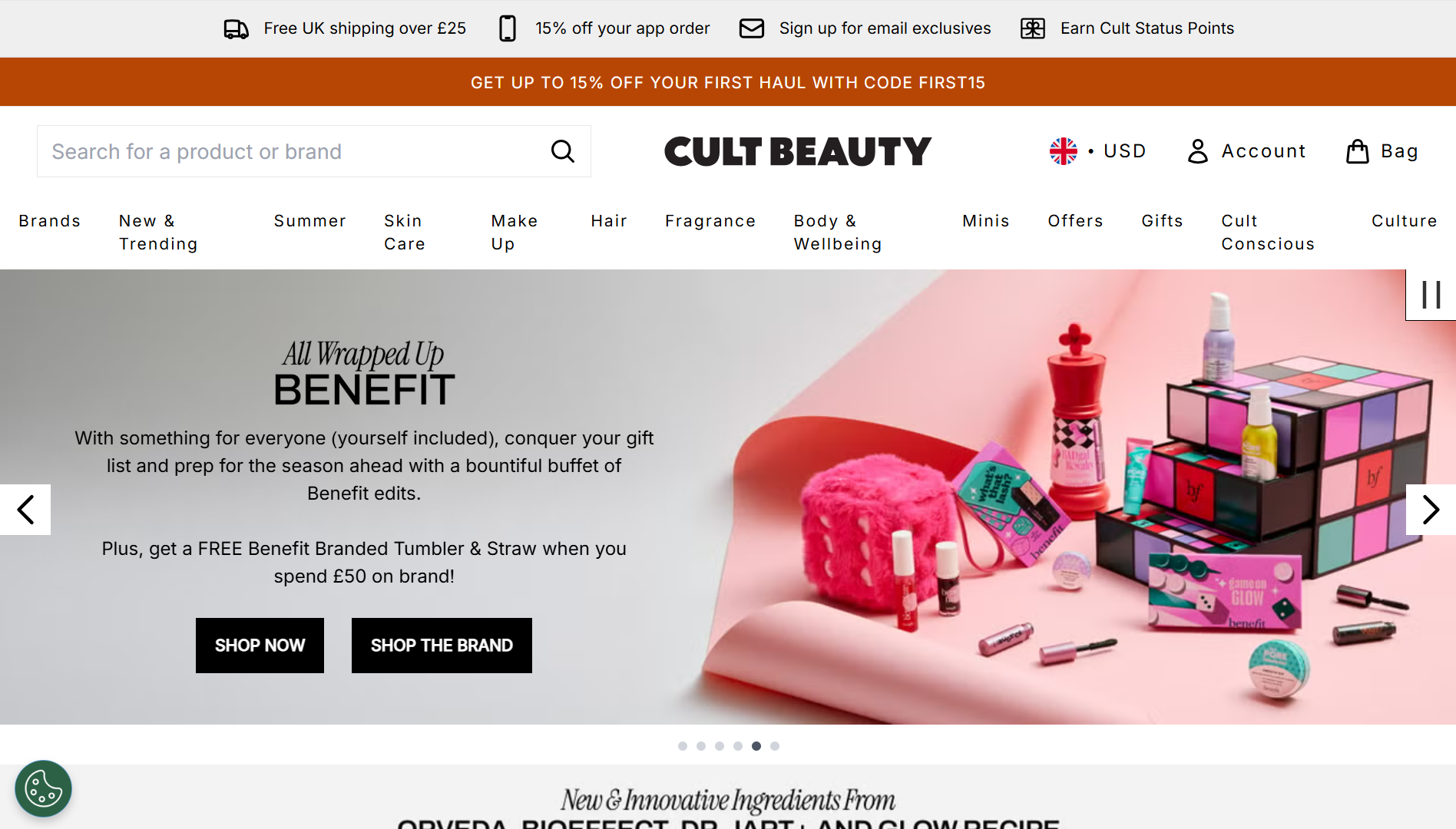This screenshot has width=1456, height=829.
Task: Show the previous carousel slide
Action: [x=25, y=510]
